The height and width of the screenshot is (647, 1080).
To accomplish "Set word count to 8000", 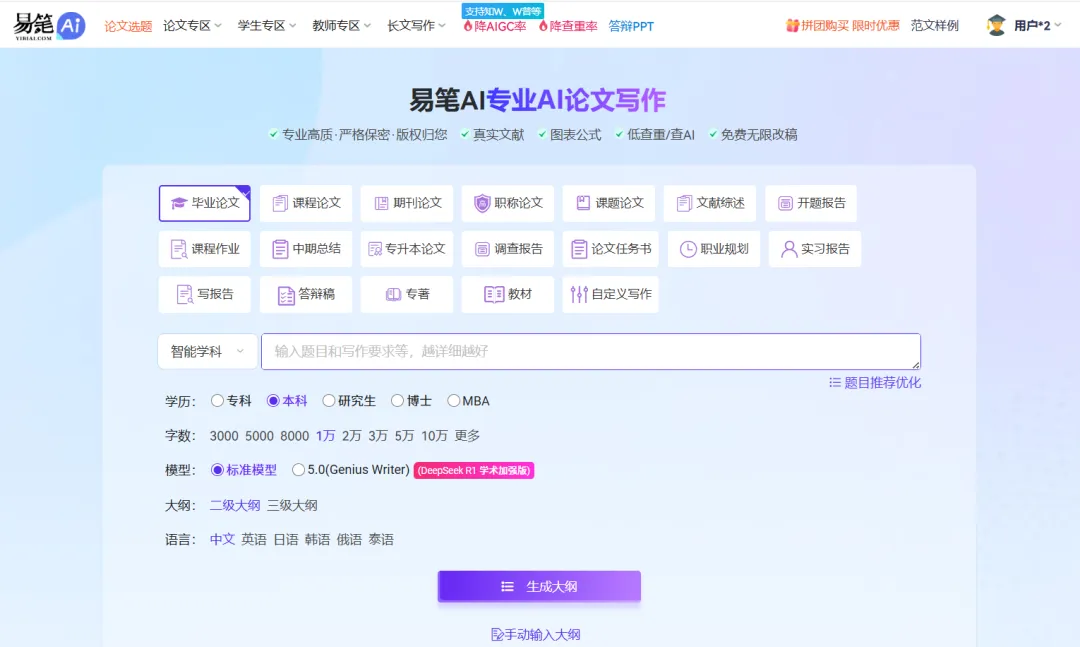I will 294,435.
